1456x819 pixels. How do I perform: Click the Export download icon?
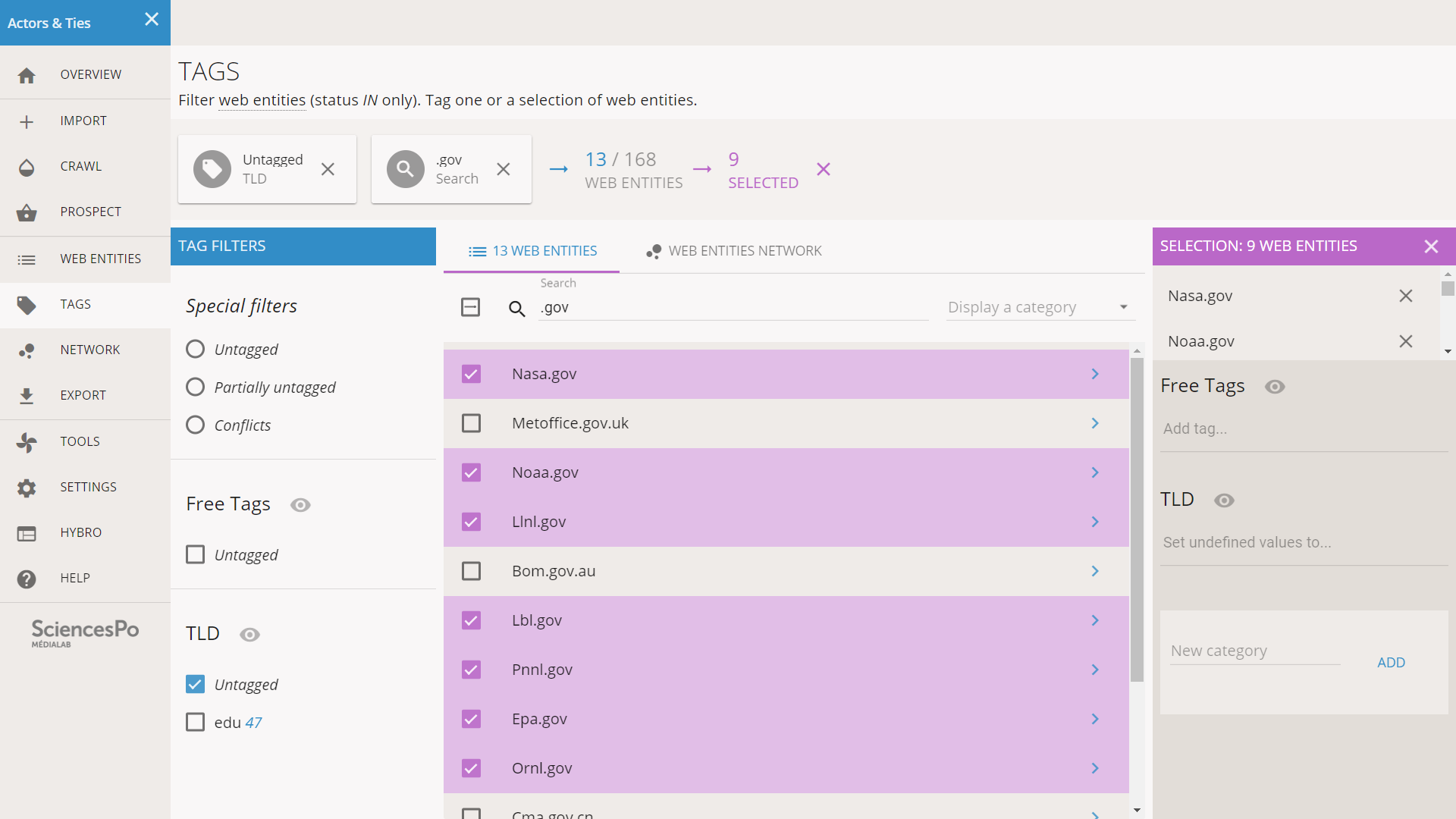point(27,396)
